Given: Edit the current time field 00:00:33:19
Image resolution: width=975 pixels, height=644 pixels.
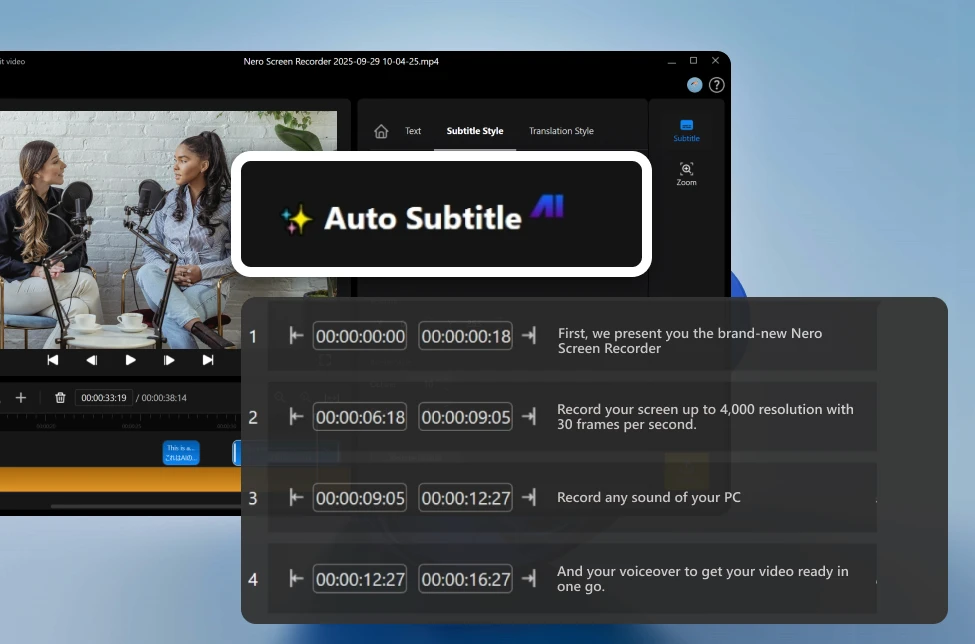Looking at the screenshot, I should (x=104, y=398).
